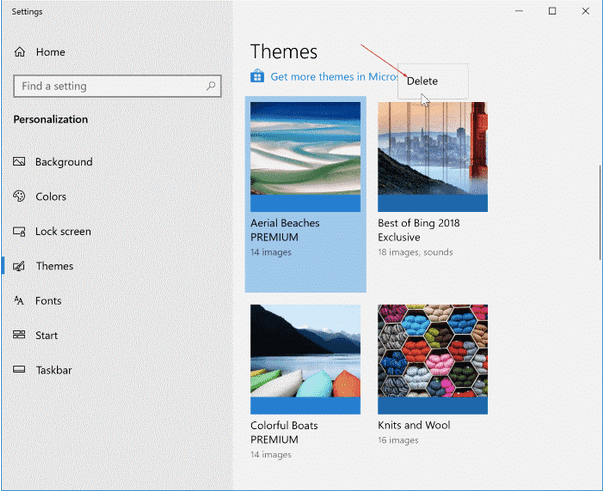Open Start settings page
This screenshot has width=604, height=493.
point(47,335)
